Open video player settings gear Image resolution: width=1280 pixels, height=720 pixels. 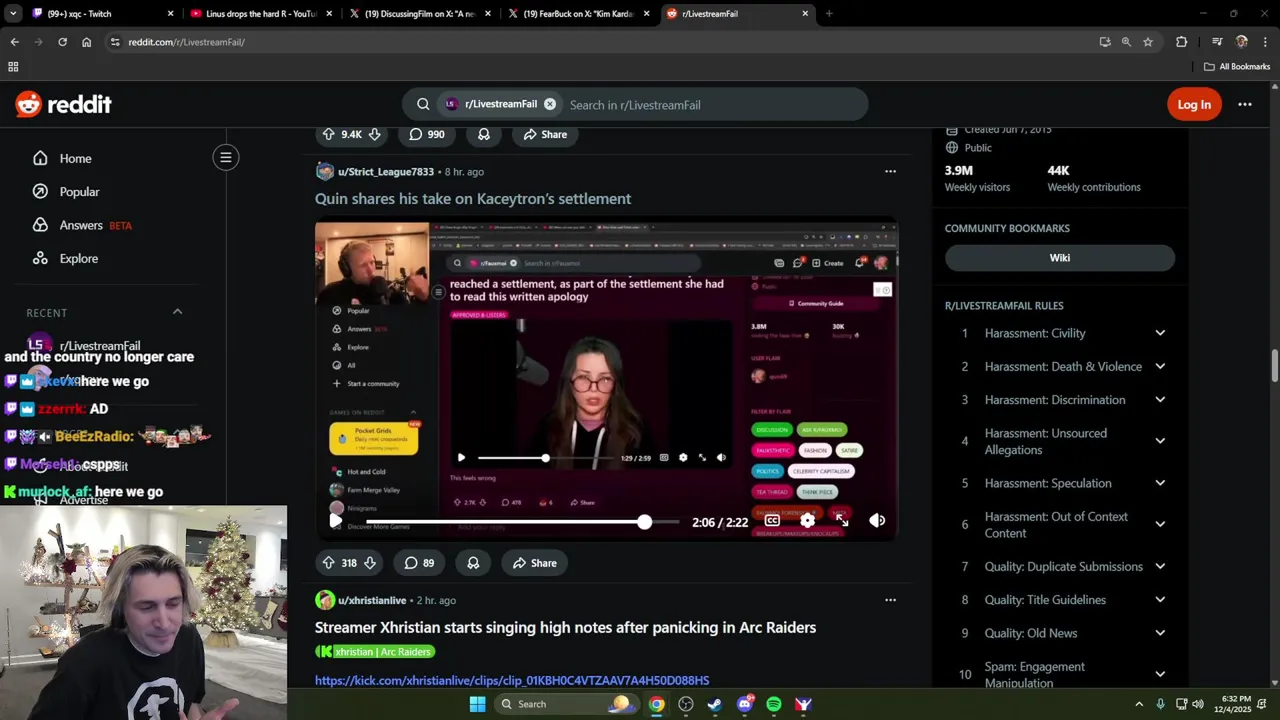(x=807, y=521)
